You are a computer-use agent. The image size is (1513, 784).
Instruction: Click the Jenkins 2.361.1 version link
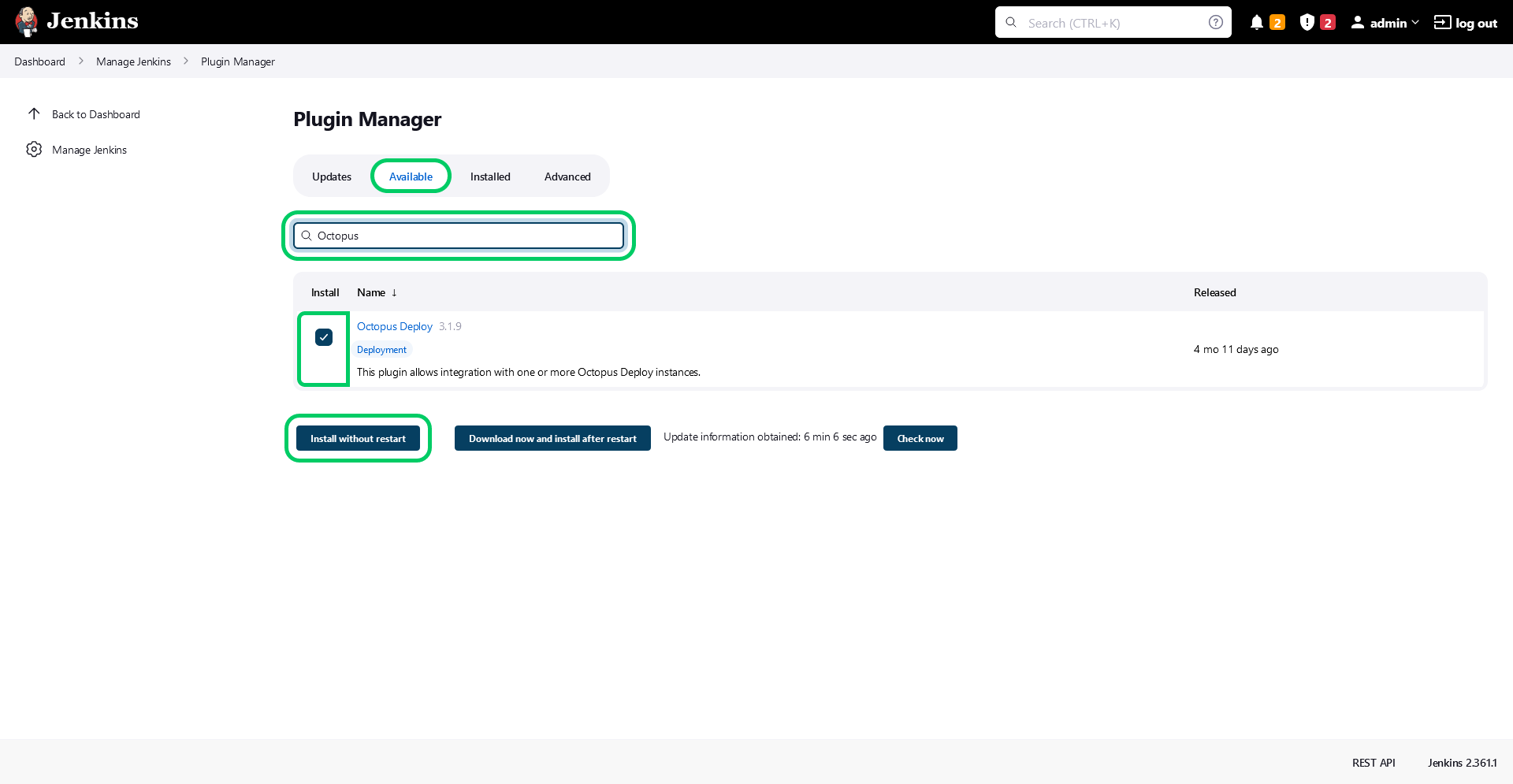point(1462,763)
